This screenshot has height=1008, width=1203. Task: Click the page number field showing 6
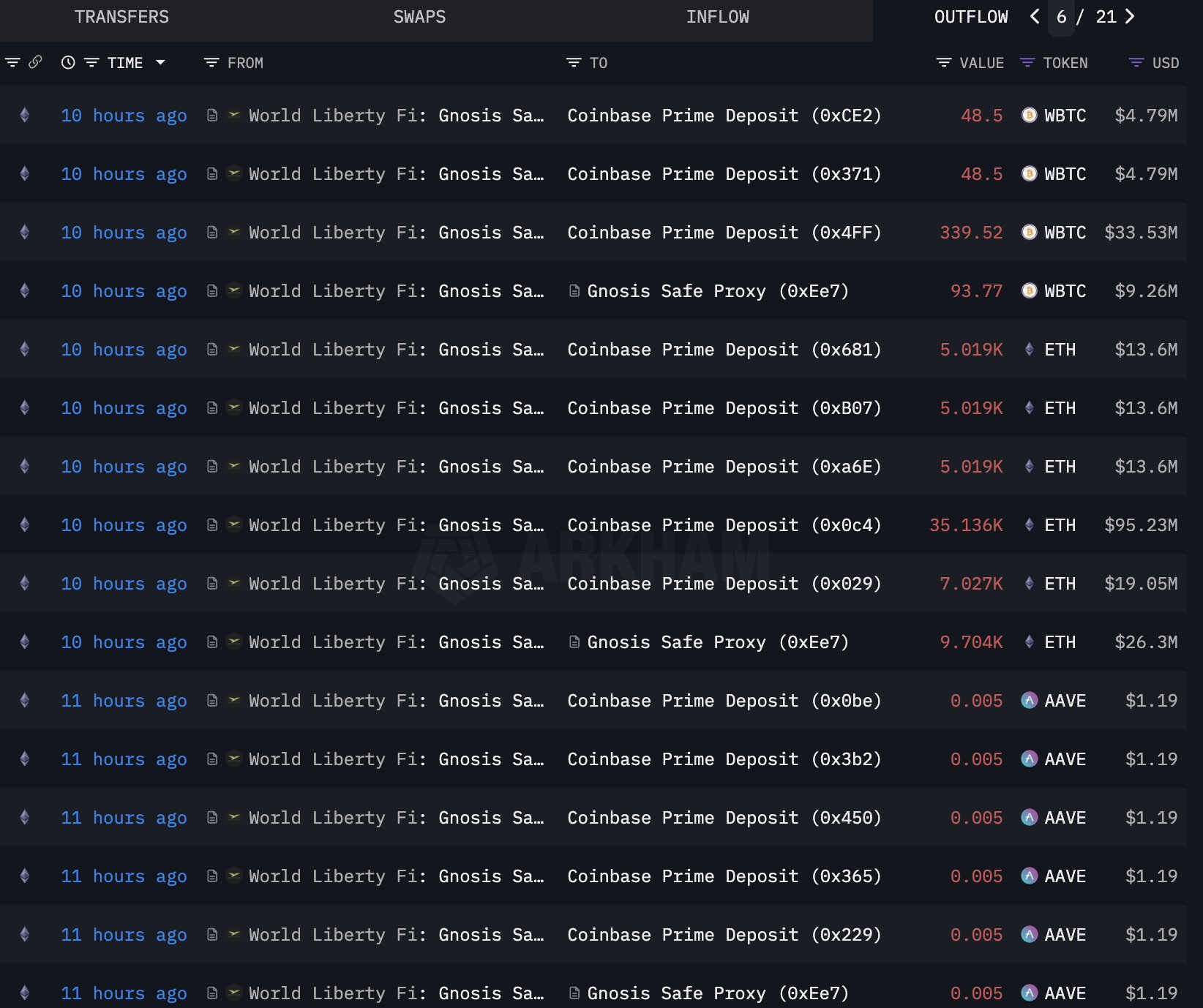1061,16
